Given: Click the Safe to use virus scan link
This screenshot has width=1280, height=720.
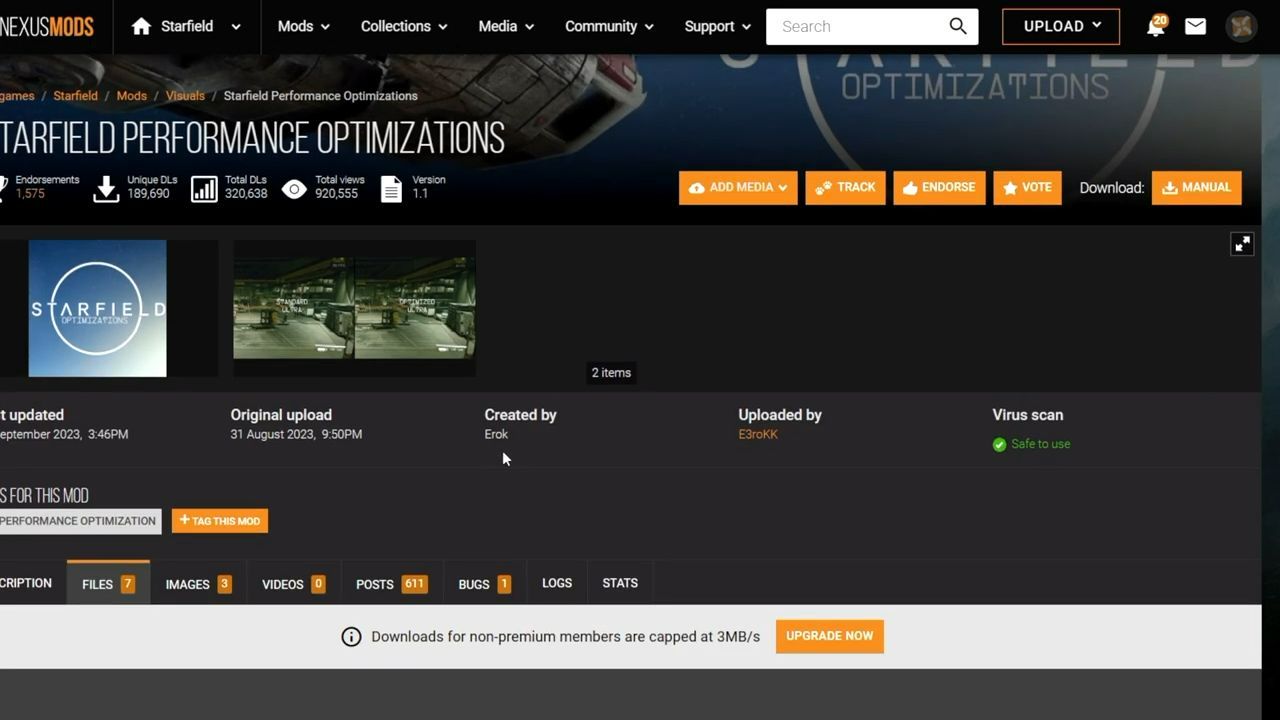Looking at the screenshot, I should 1040,444.
